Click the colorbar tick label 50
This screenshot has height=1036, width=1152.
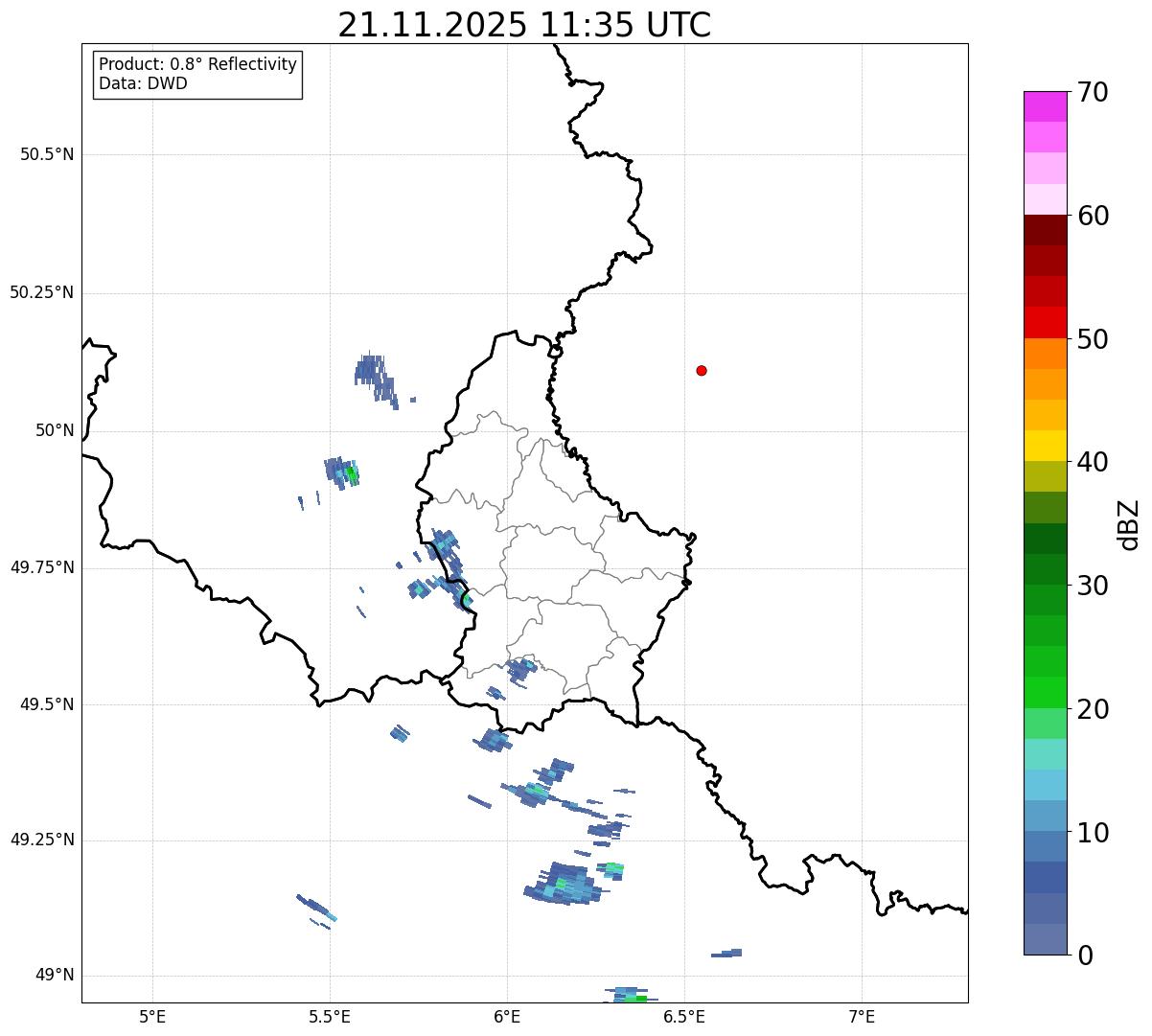1093,339
